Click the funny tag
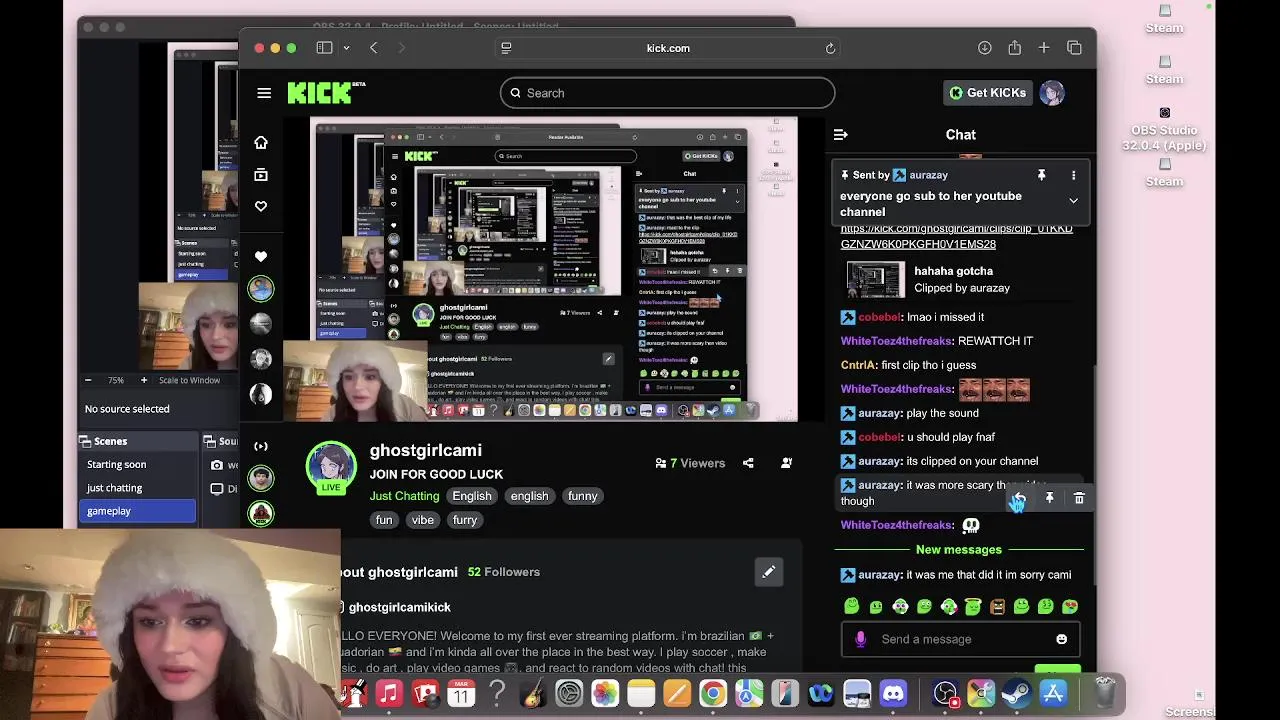The width and height of the screenshot is (1280, 720). (x=582, y=496)
